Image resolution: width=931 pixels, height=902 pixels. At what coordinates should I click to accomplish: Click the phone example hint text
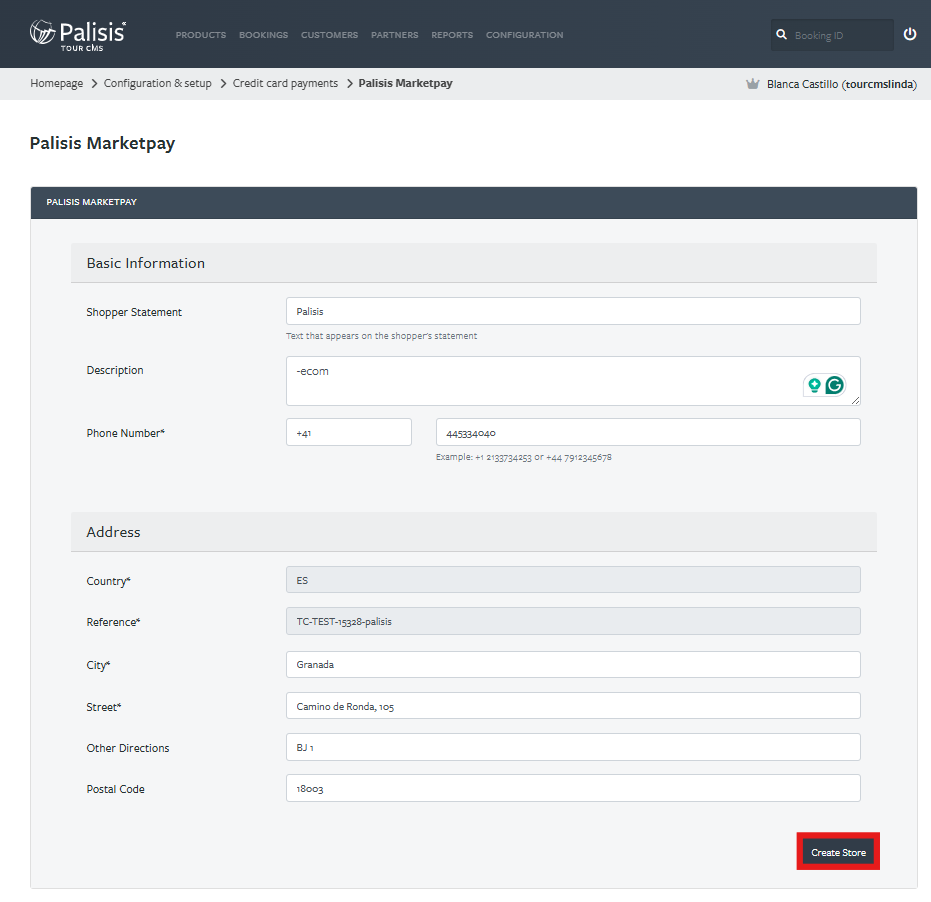click(524, 457)
